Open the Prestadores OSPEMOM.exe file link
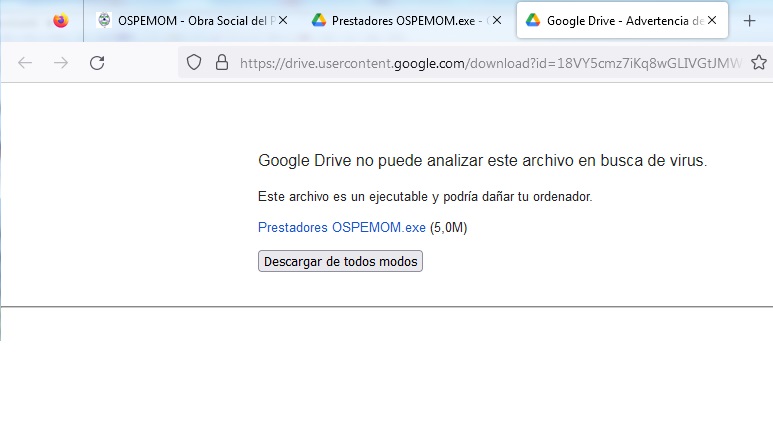This screenshot has height=447, width=773. point(342,227)
